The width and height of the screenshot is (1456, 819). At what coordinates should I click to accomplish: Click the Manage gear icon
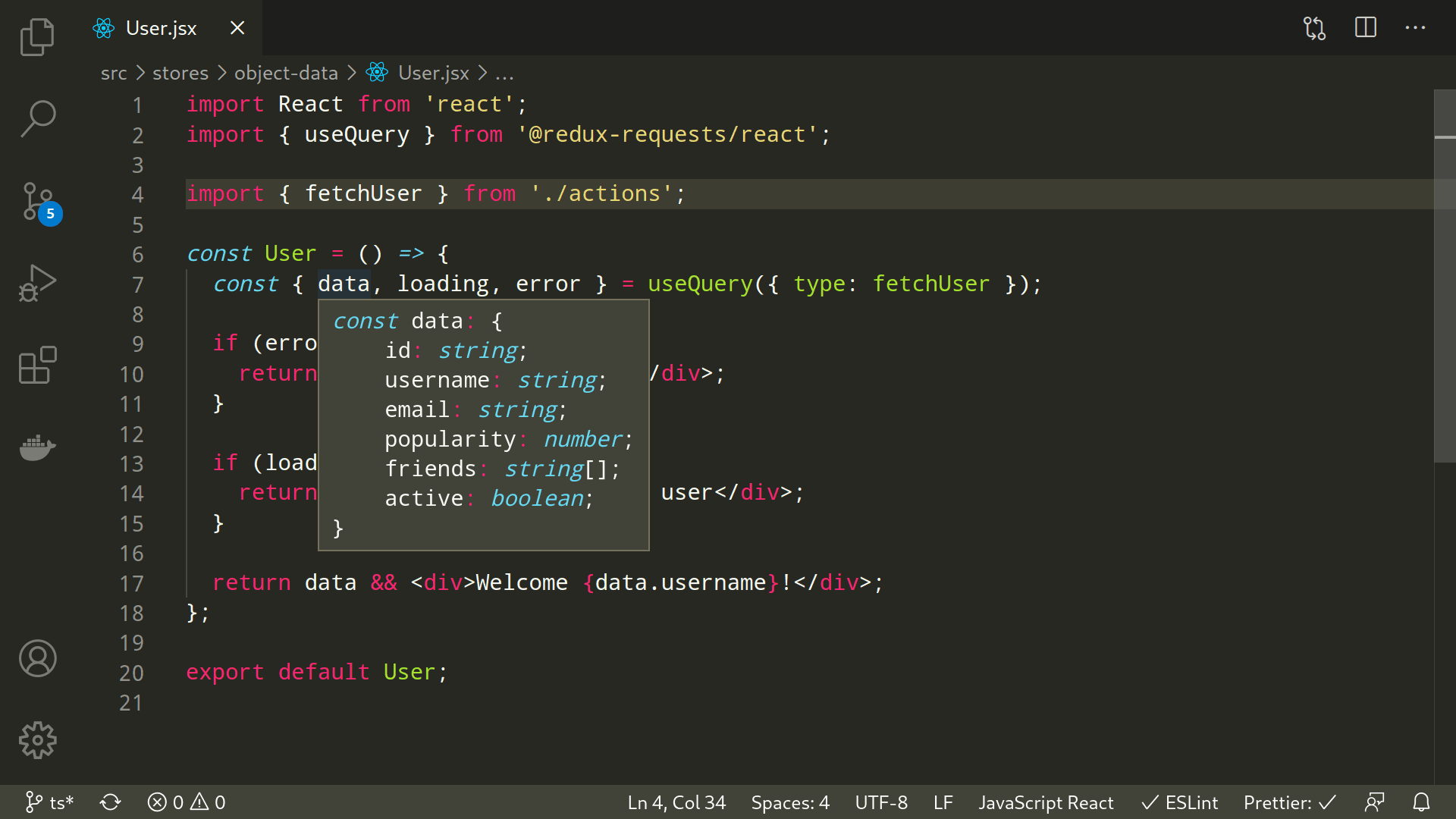37,740
